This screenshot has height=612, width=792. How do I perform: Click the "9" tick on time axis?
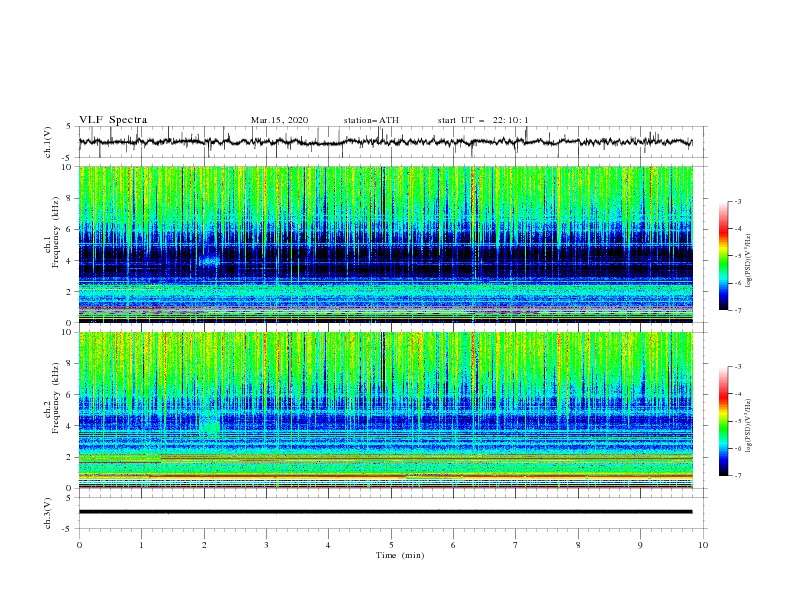point(640,545)
